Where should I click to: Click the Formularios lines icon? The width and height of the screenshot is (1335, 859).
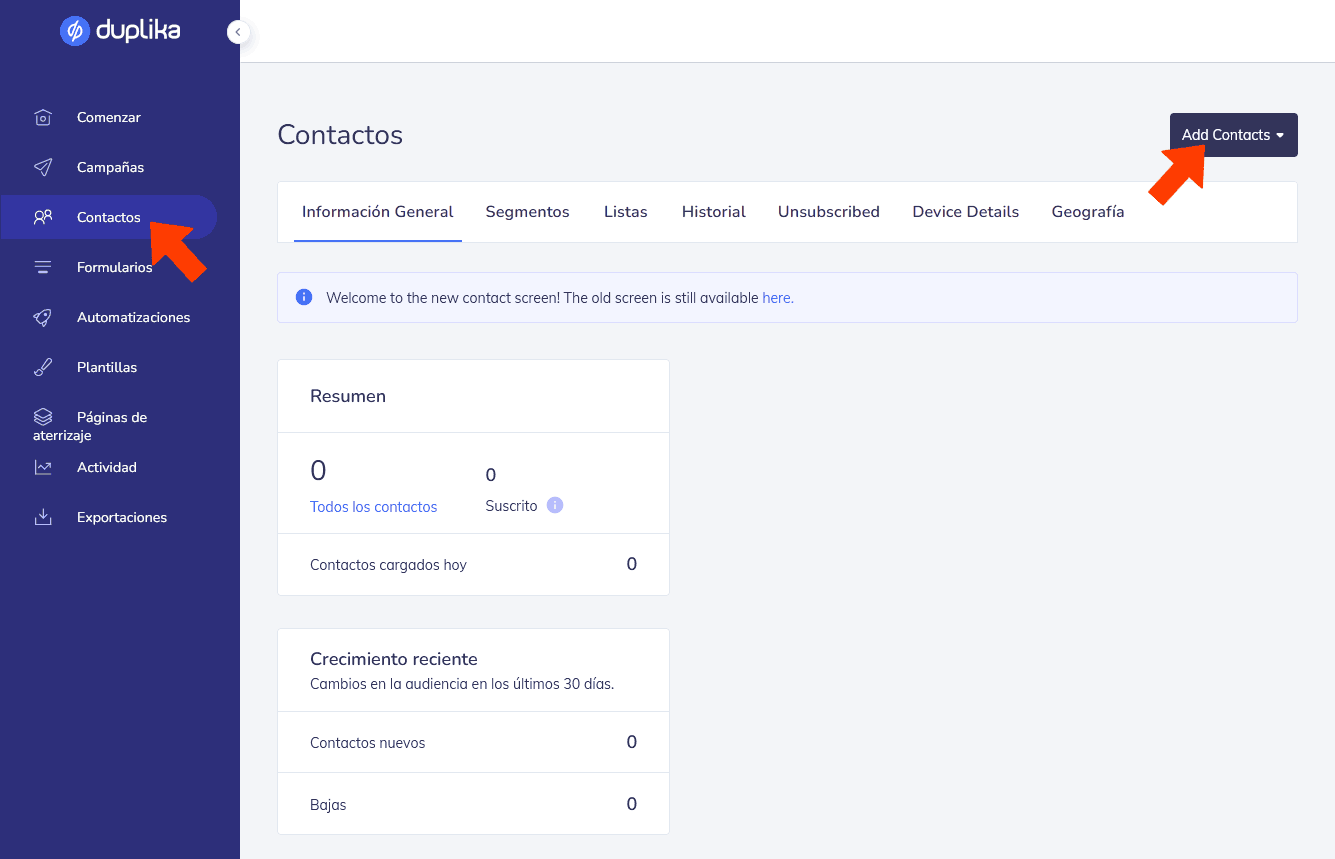tap(43, 268)
